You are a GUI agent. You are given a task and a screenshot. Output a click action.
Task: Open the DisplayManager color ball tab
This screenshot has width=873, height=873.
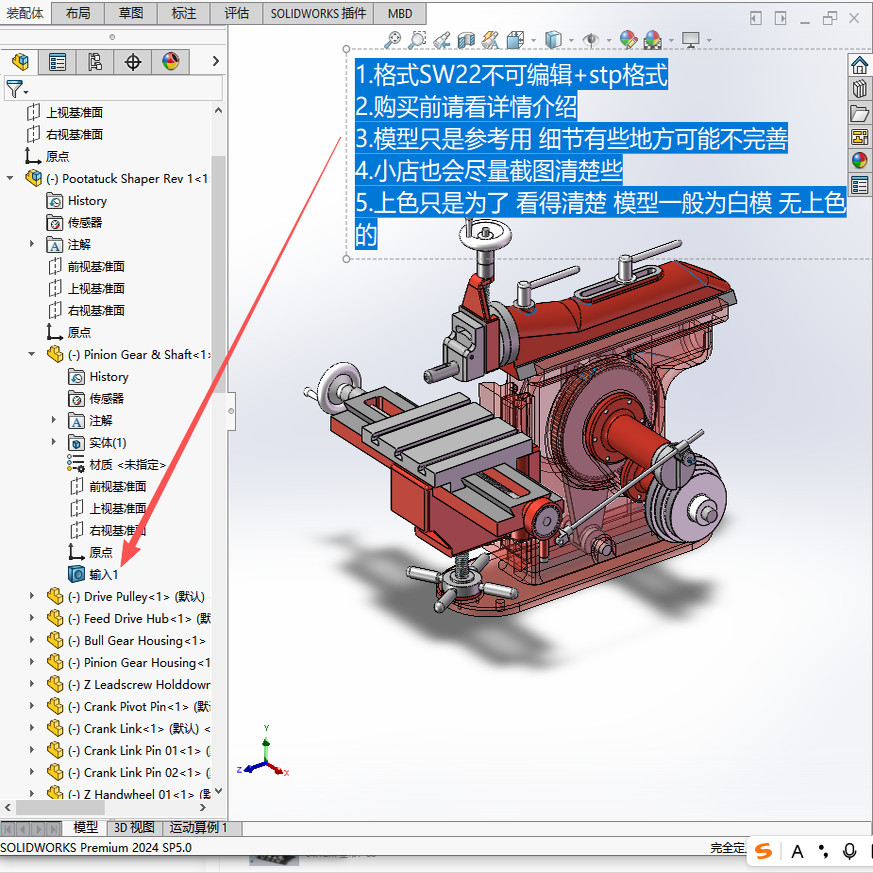point(170,61)
